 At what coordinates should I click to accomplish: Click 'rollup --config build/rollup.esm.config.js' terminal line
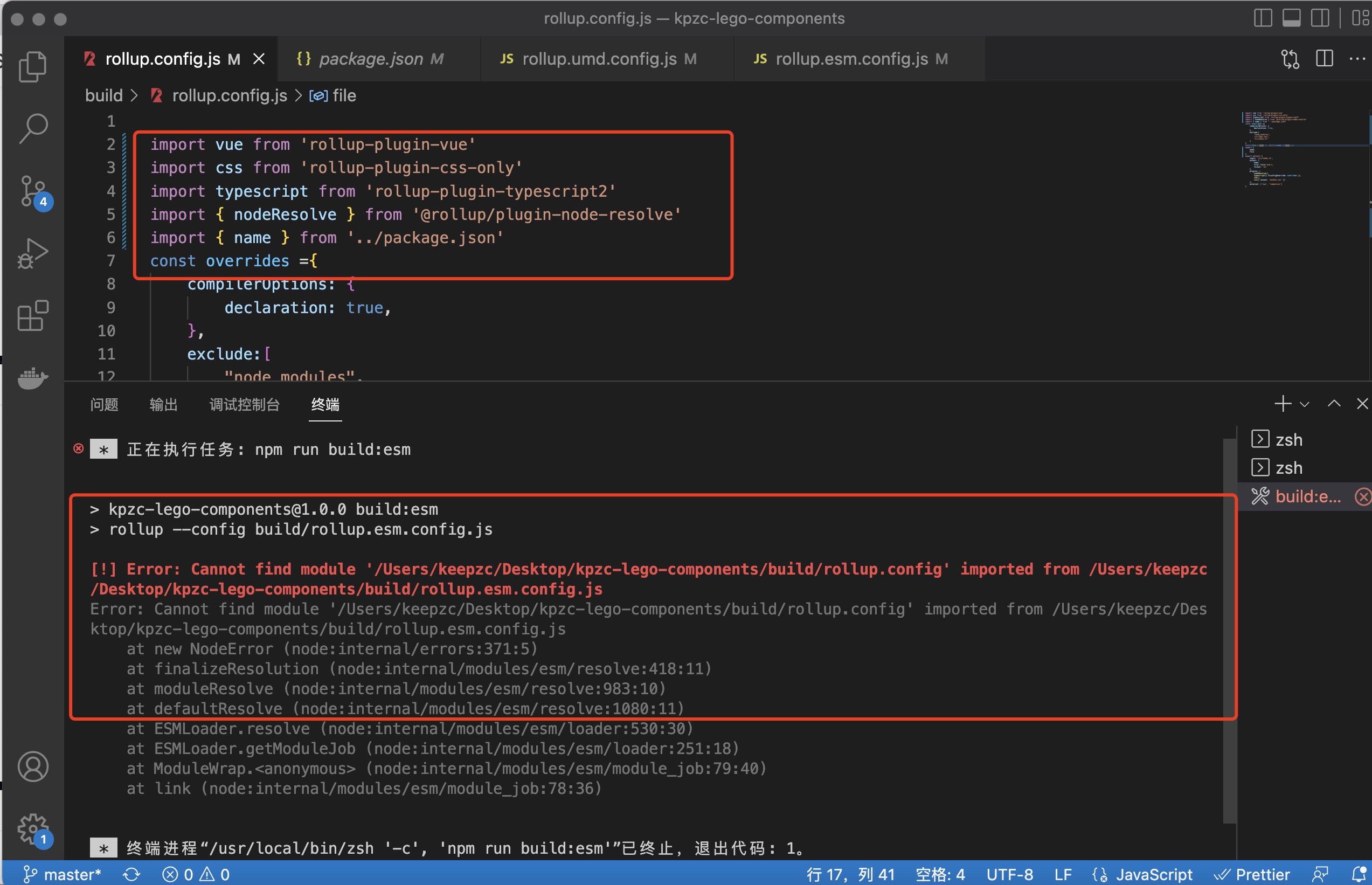tap(292, 529)
